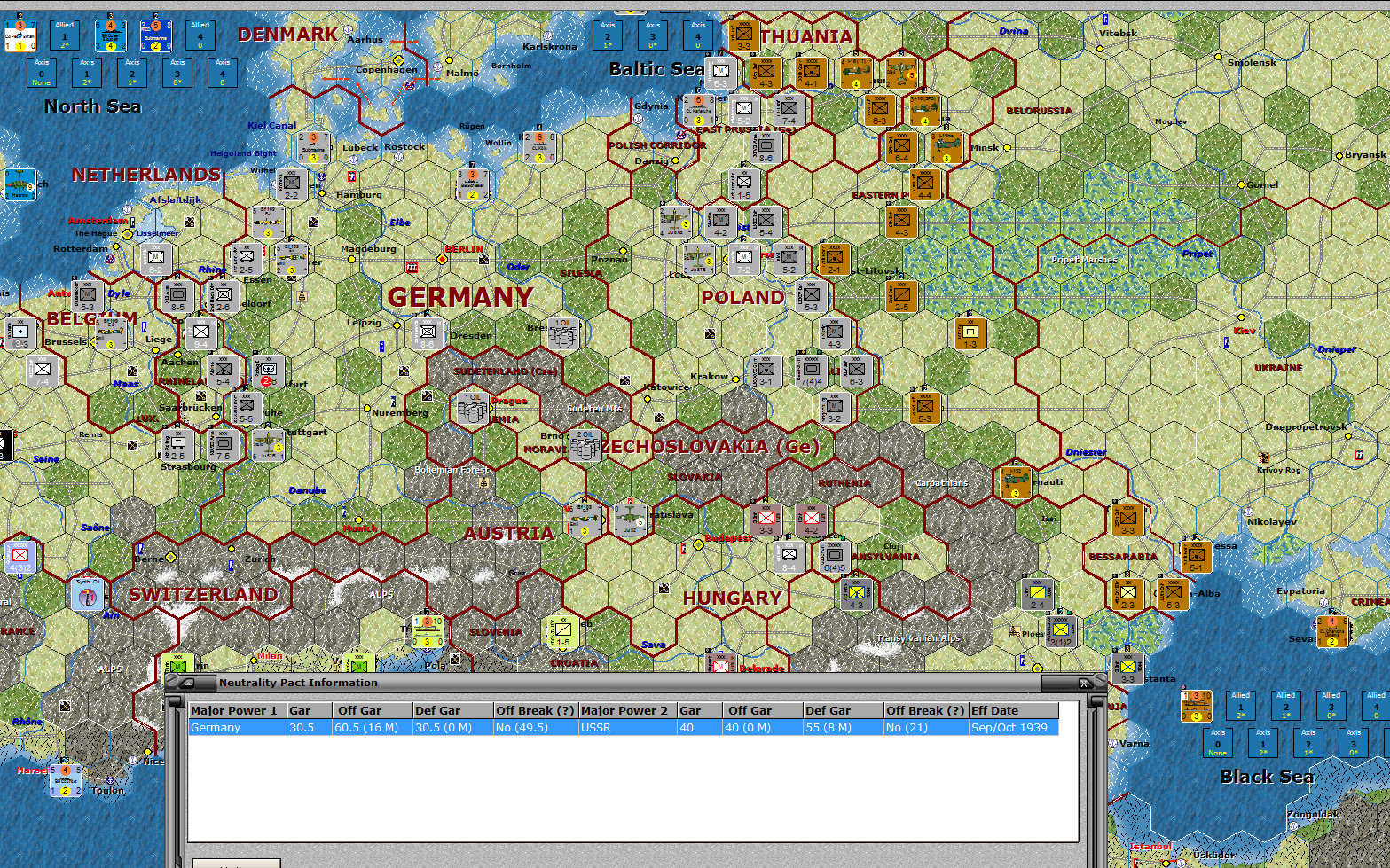Screen dimensions: 1390x868
Task: Open the Axis 1 box in North Sea
Action: (87, 73)
